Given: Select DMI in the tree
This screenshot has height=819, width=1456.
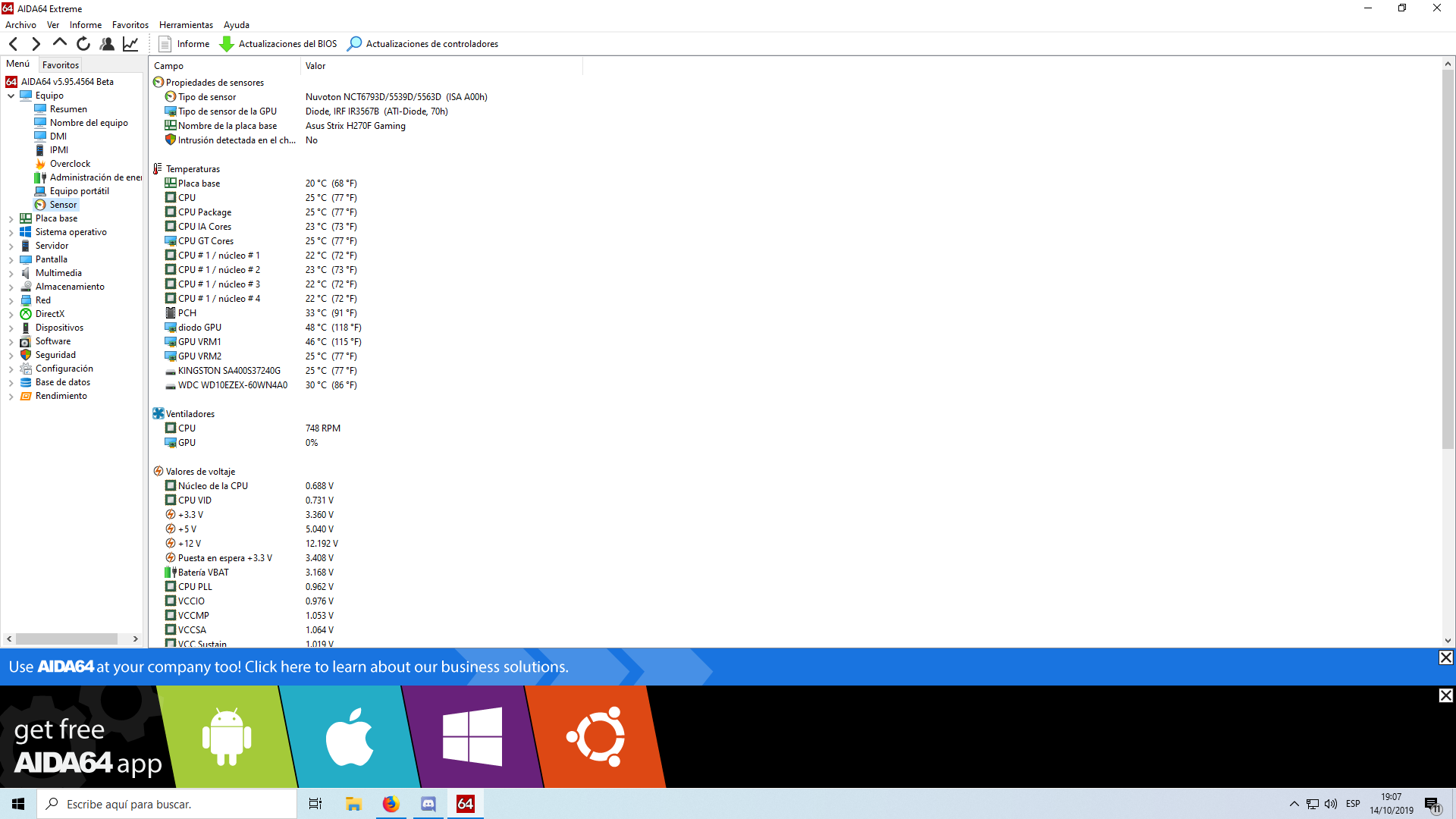Looking at the screenshot, I should (58, 136).
